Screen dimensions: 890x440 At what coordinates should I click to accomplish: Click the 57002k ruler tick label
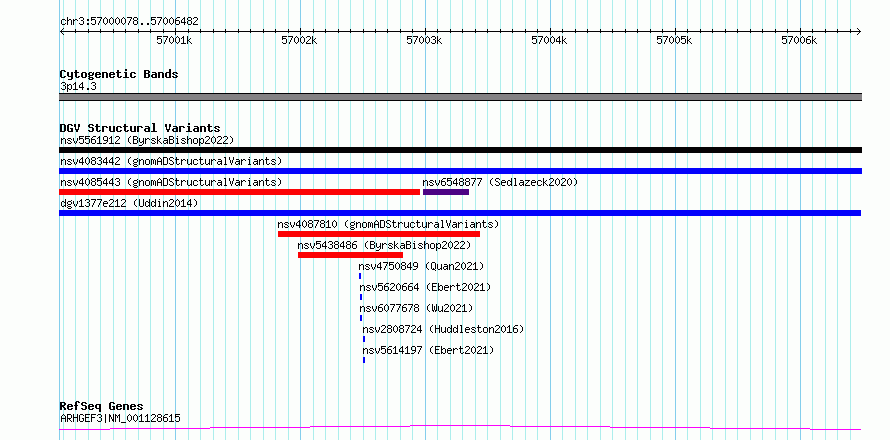click(x=299, y=41)
